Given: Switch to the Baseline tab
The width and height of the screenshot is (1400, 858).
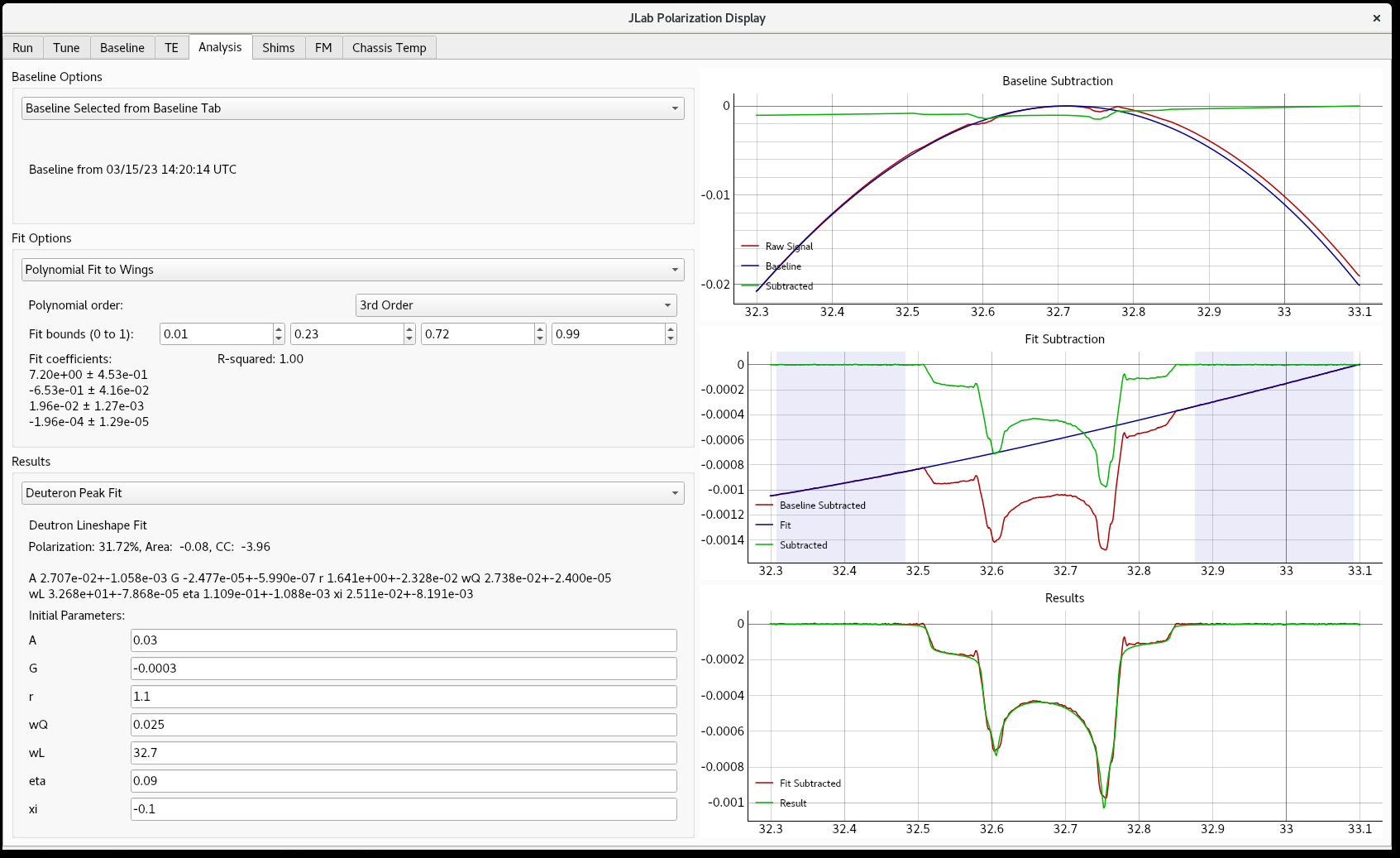Looking at the screenshot, I should 122,48.
